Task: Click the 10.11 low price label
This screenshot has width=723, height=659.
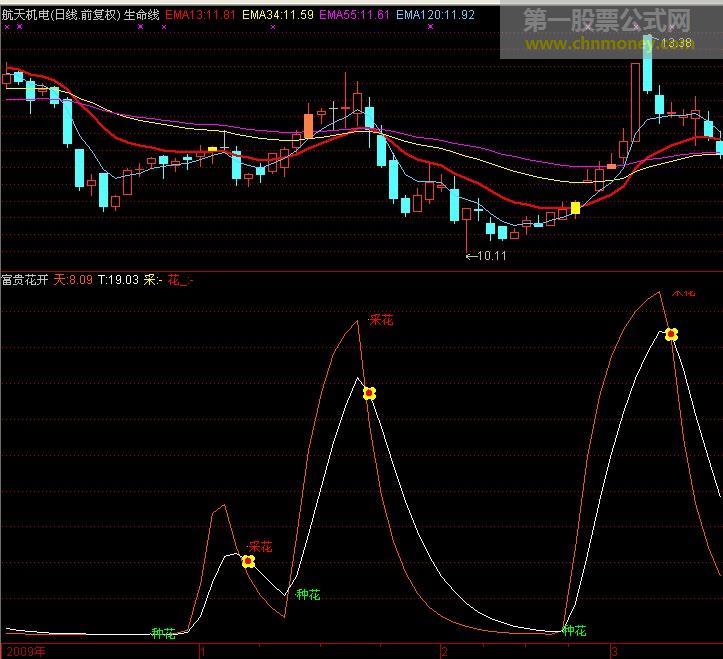Action: pyautogui.click(x=492, y=255)
